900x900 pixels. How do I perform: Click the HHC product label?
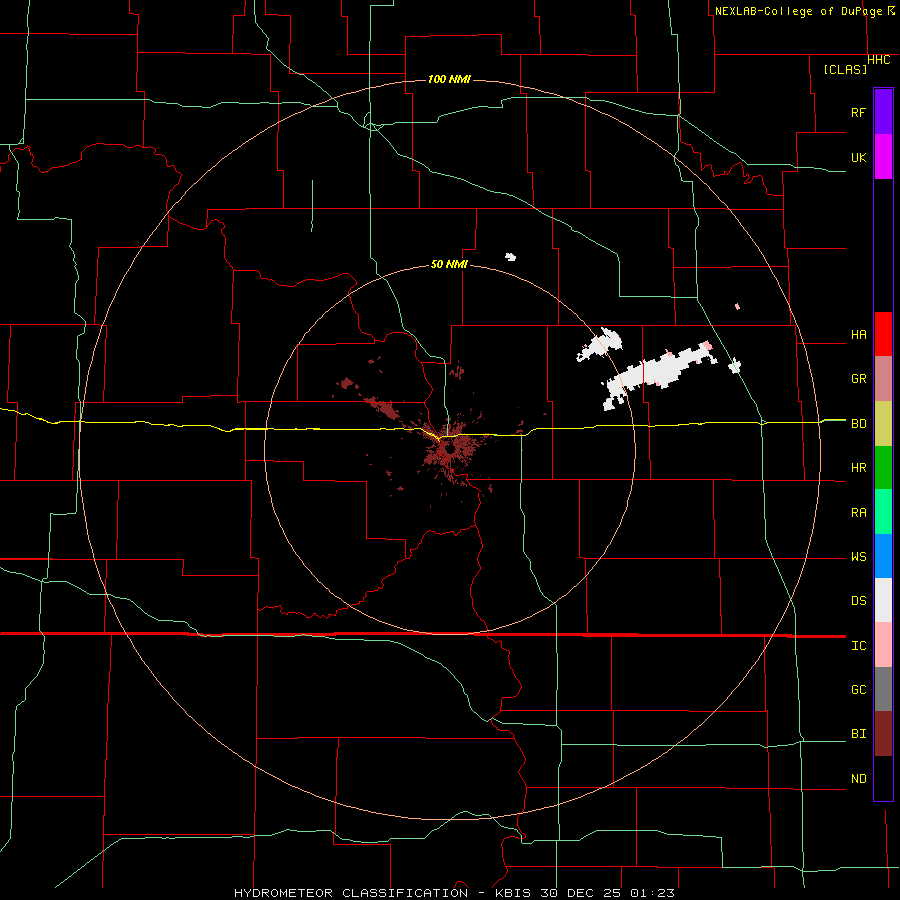tap(879, 60)
